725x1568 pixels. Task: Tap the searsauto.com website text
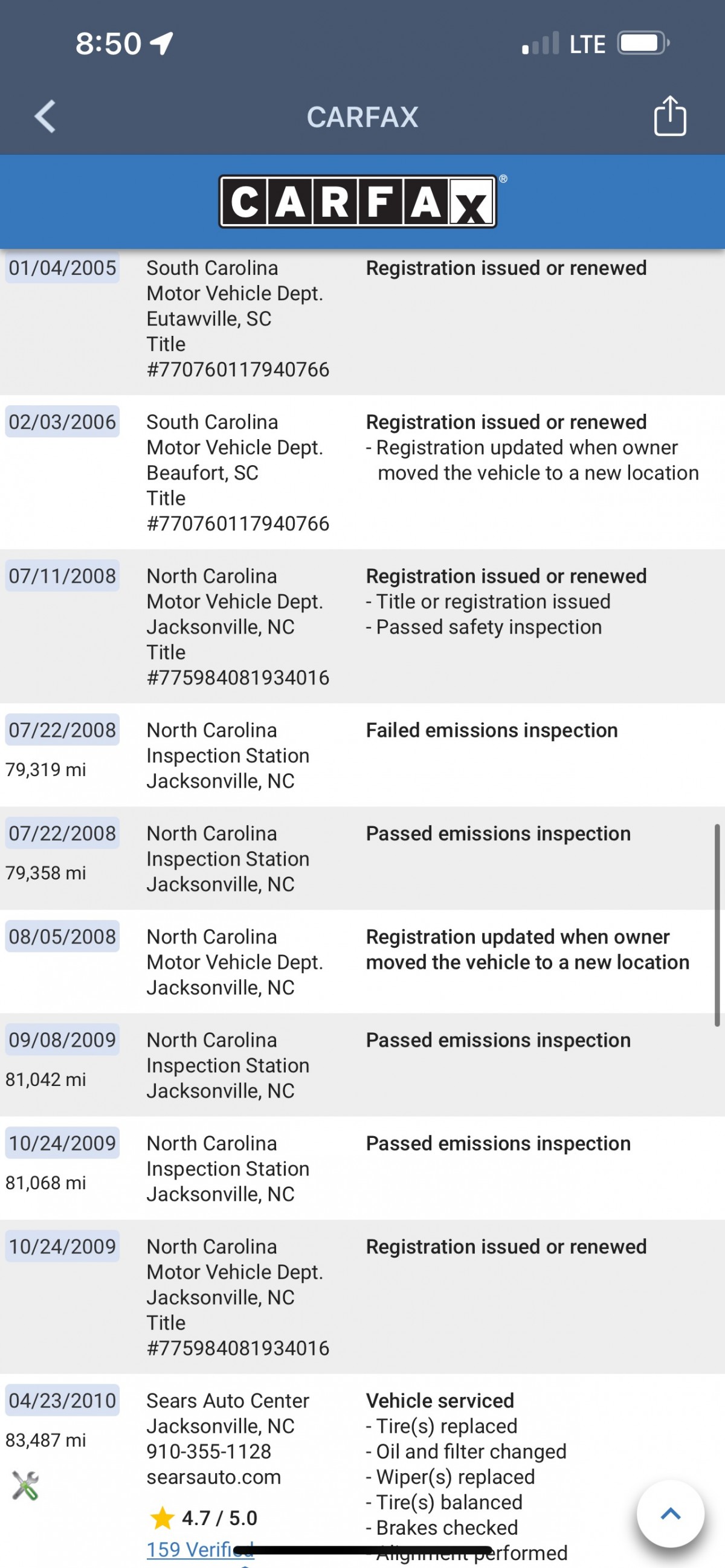214,1477
